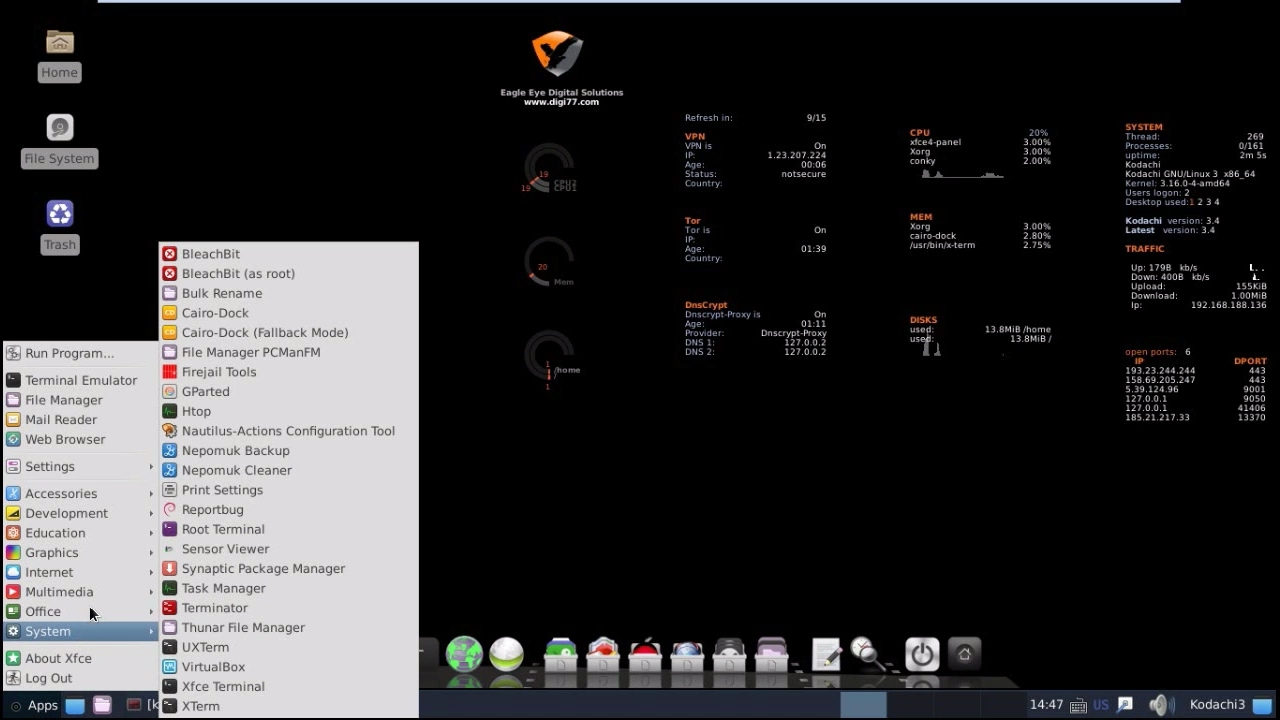Click the network icon in the system tray
This screenshot has width=1280, height=720.
click(x=1125, y=705)
